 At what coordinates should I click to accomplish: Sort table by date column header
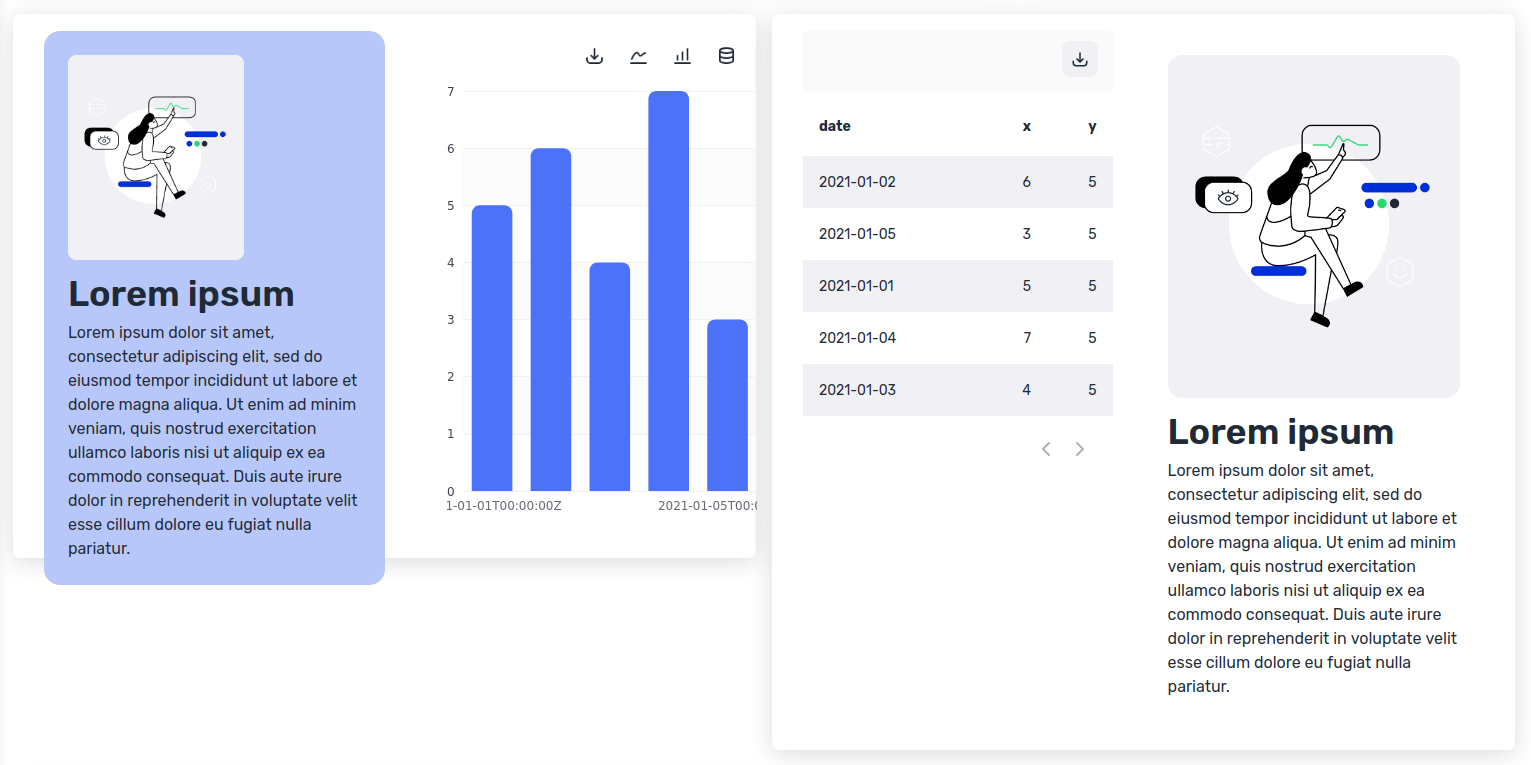[x=835, y=126]
